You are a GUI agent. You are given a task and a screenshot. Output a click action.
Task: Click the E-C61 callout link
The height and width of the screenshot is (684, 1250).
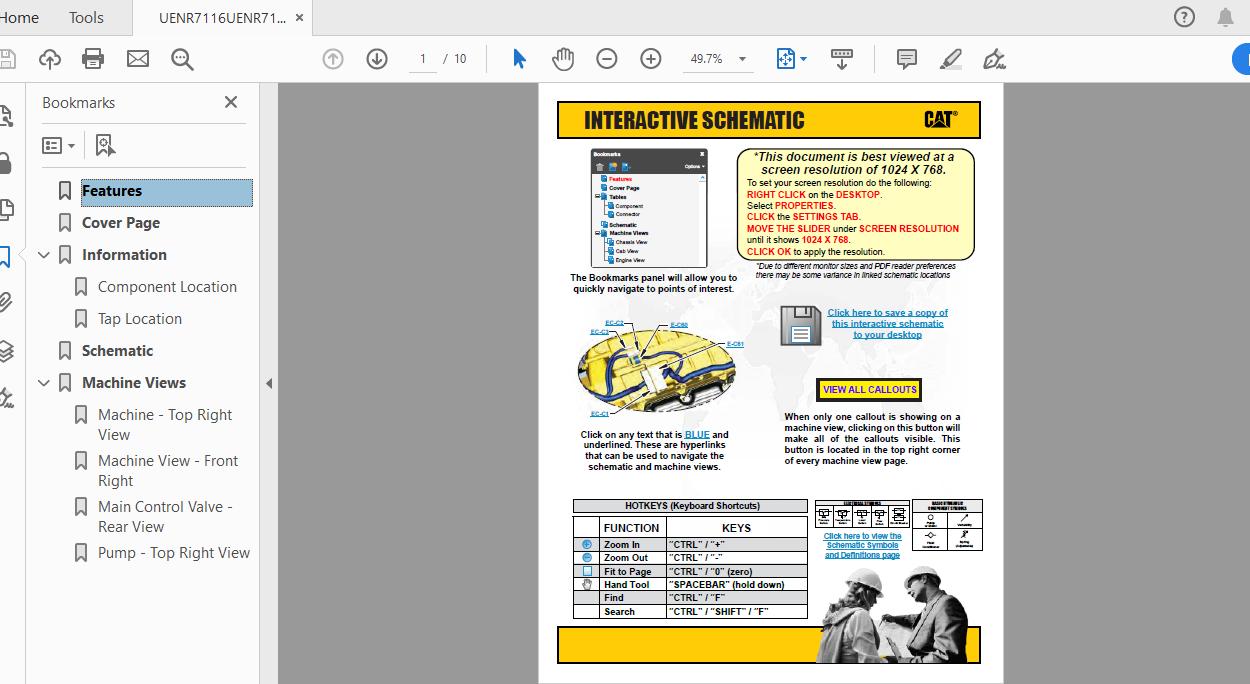(x=735, y=344)
